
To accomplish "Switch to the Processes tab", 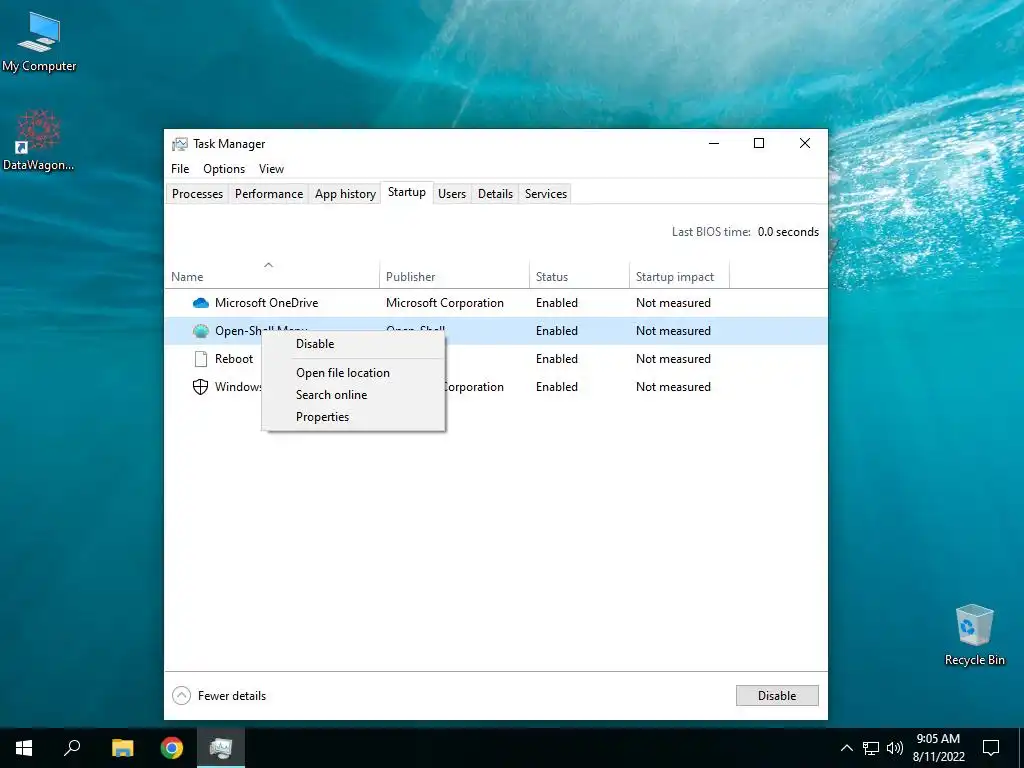I will [197, 194].
